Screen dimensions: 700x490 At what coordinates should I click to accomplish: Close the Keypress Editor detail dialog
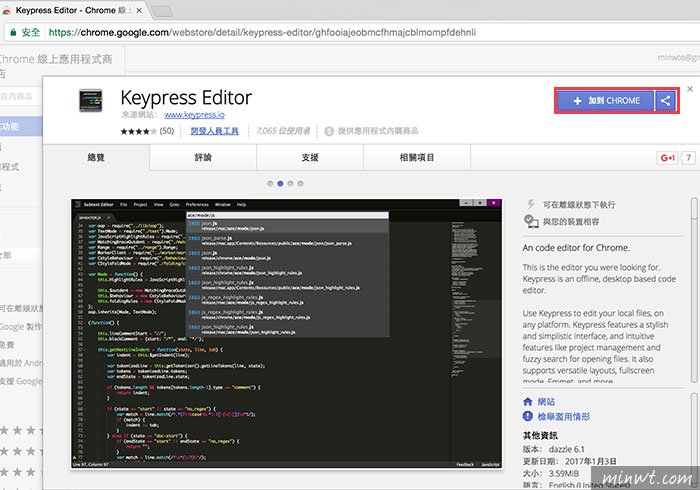(690, 89)
